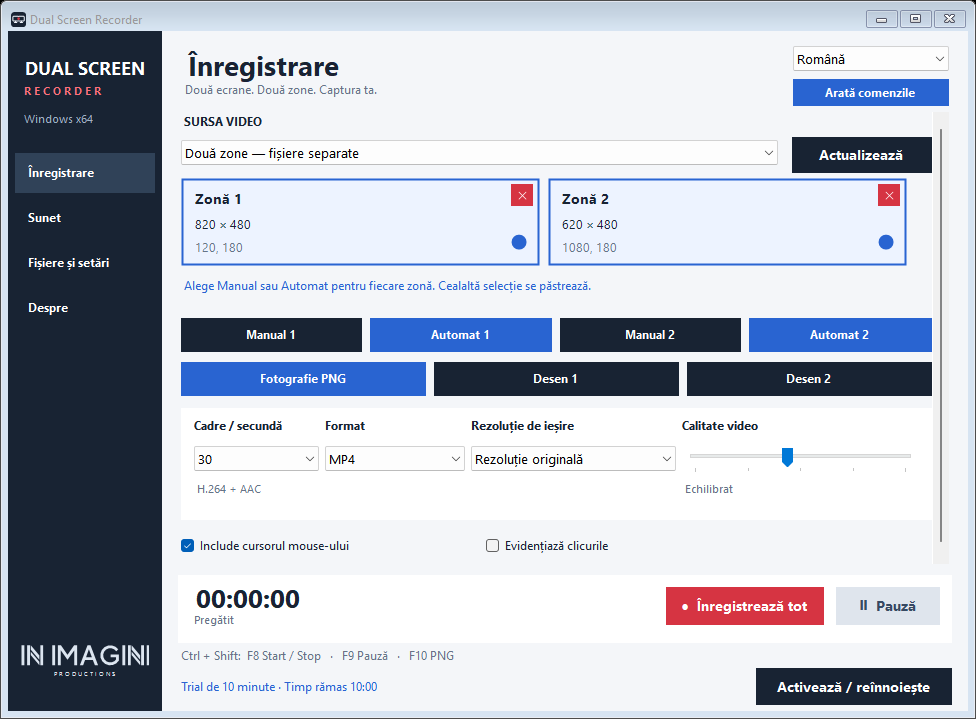This screenshot has height=719, width=976.
Task: Select the Zonă 2 card
Action: click(727, 222)
